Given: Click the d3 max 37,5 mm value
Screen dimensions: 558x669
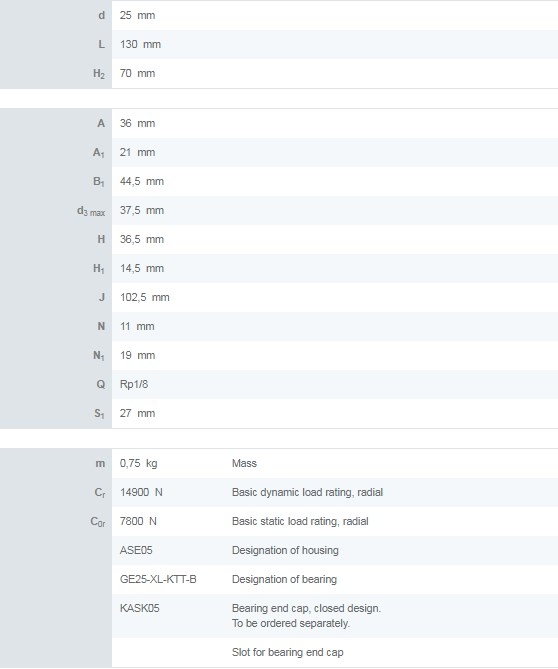Looking at the screenshot, I should (142, 210).
